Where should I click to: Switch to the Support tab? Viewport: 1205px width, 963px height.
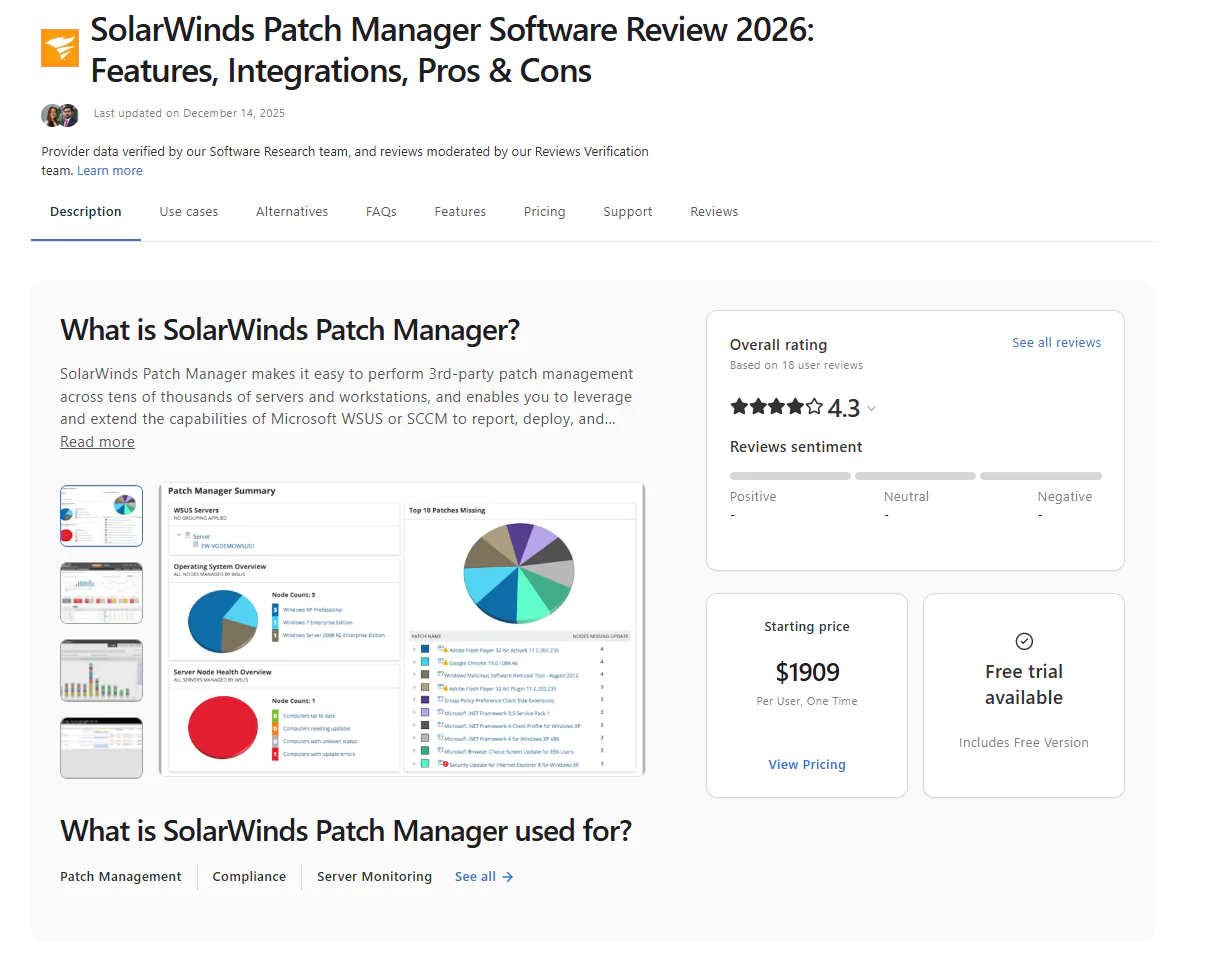628,212
